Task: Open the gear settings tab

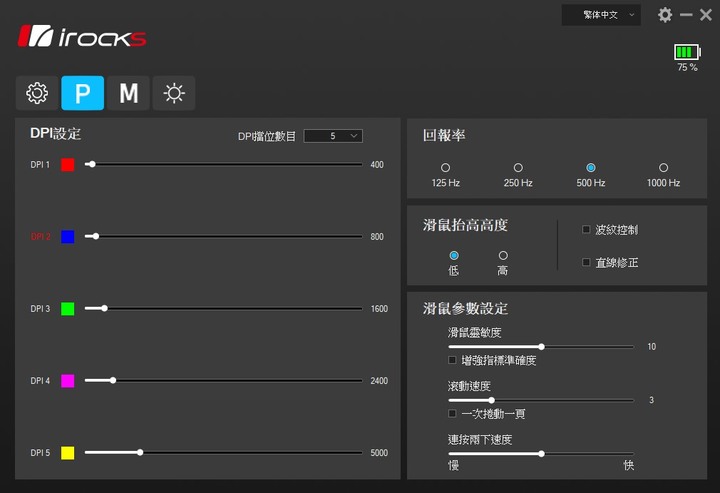Action: pos(37,93)
